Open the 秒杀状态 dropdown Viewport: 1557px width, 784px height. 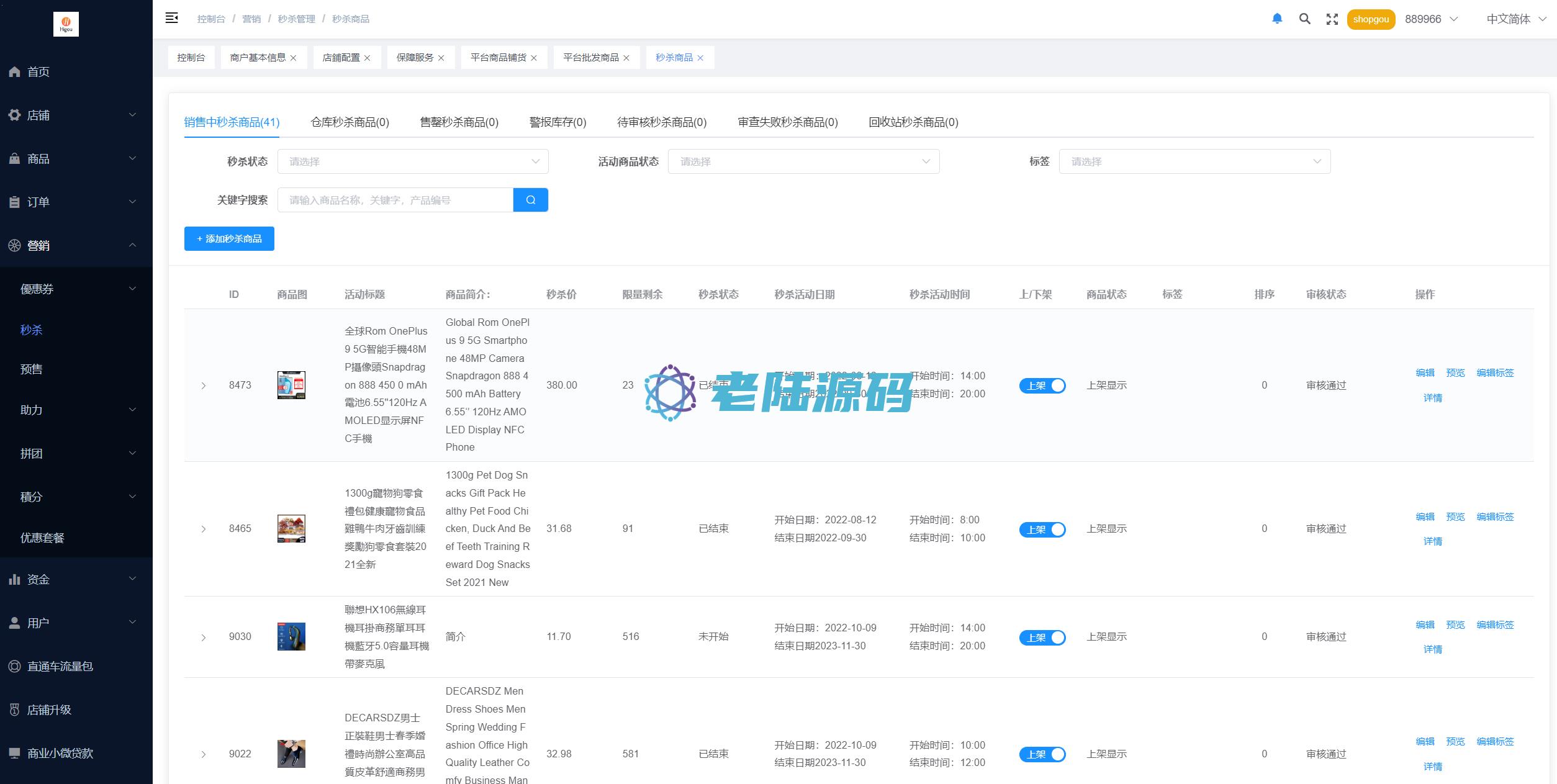pos(413,161)
